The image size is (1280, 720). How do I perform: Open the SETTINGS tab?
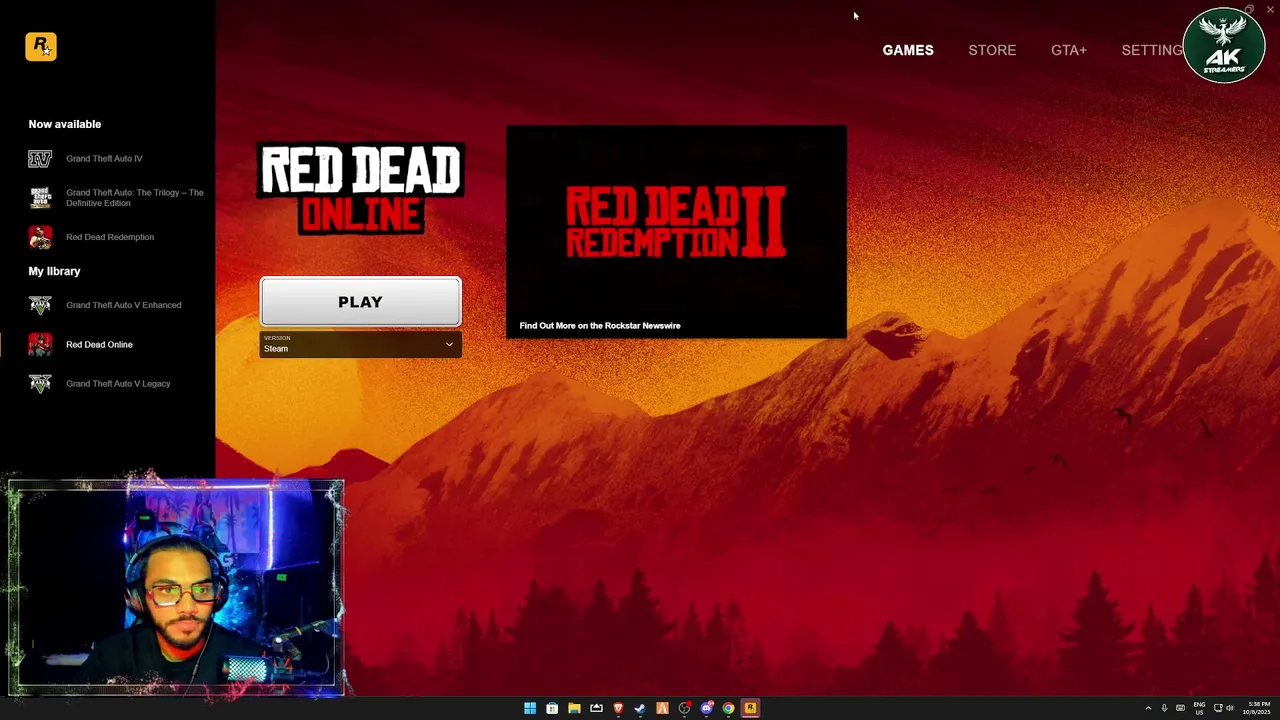(1152, 50)
